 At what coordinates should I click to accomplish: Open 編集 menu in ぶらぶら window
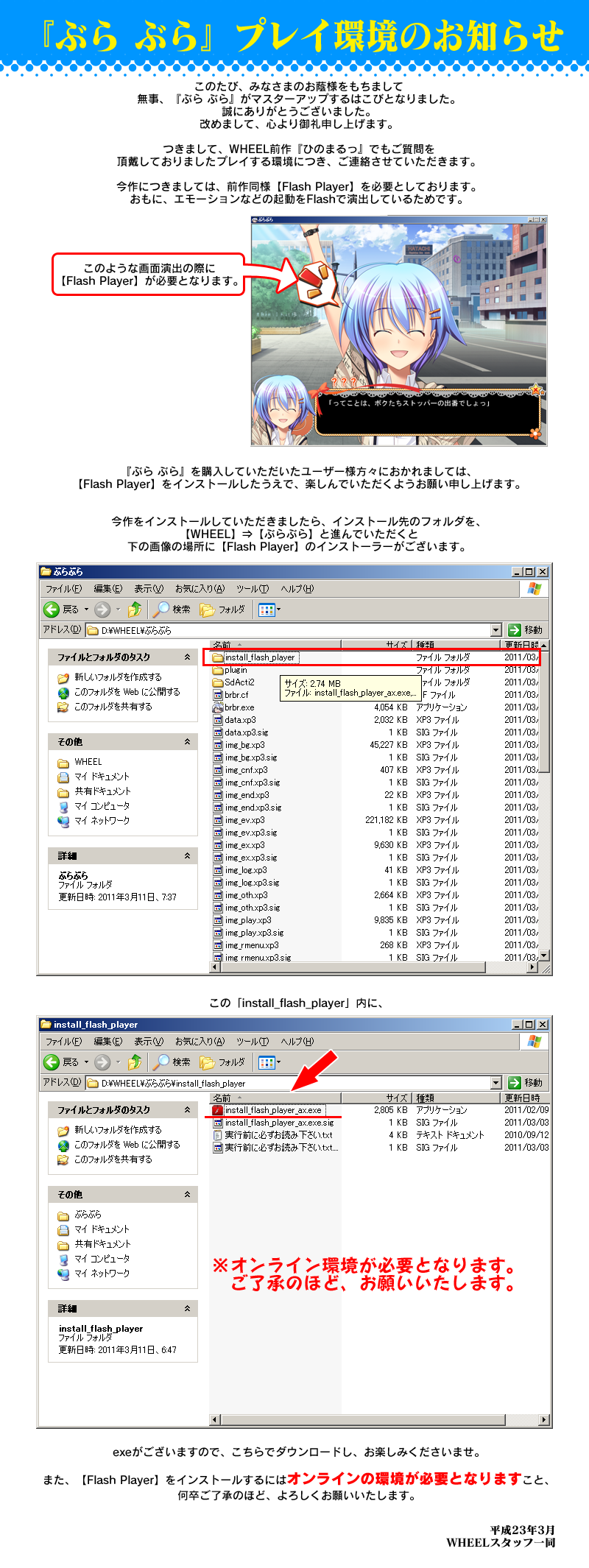click(108, 588)
